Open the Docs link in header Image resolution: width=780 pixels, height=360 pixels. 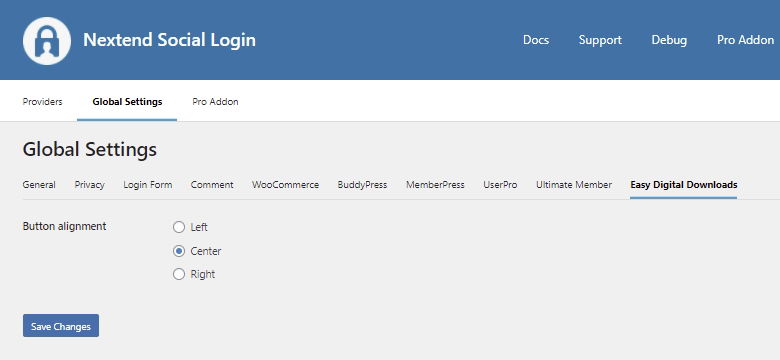pyautogui.click(x=536, y=40)
